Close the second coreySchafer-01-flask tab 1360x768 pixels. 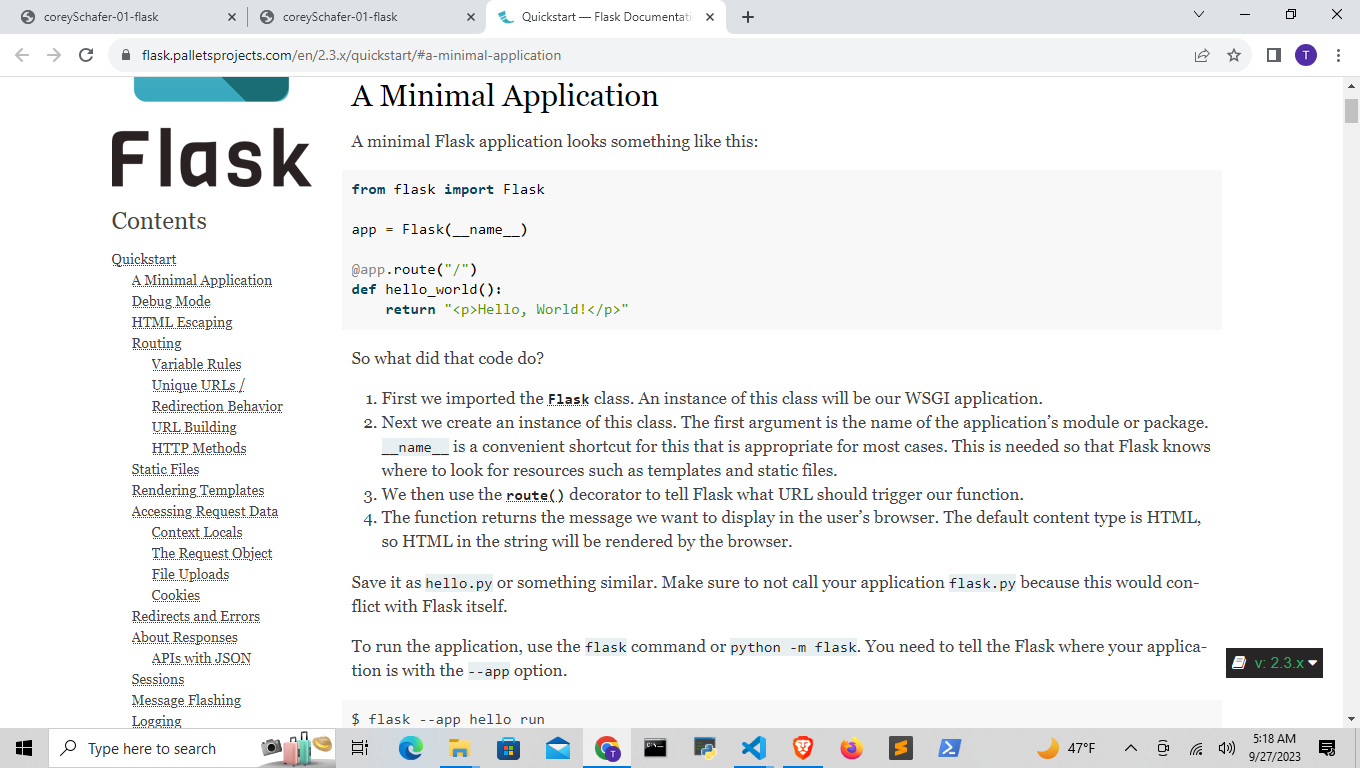point(471,17)
